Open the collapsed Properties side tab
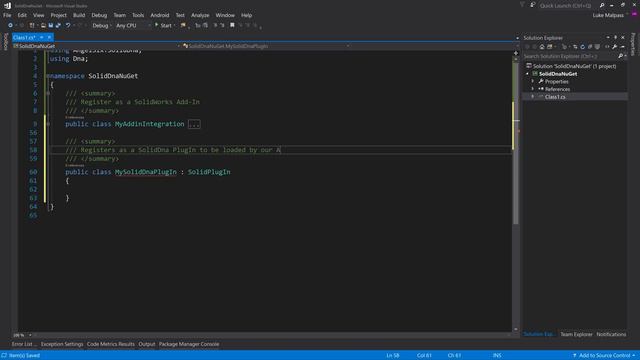Viewport: 640px width, 360px height. coord(633,44)
